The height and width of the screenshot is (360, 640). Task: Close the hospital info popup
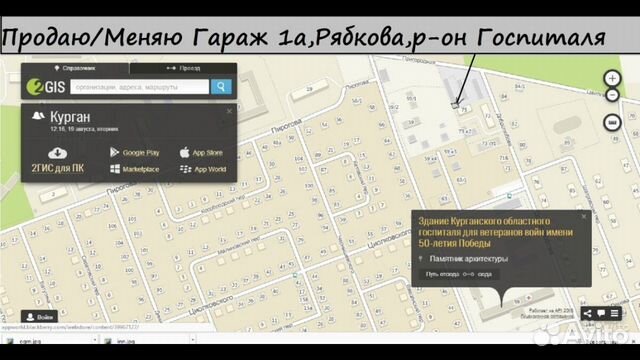(584, 216)
